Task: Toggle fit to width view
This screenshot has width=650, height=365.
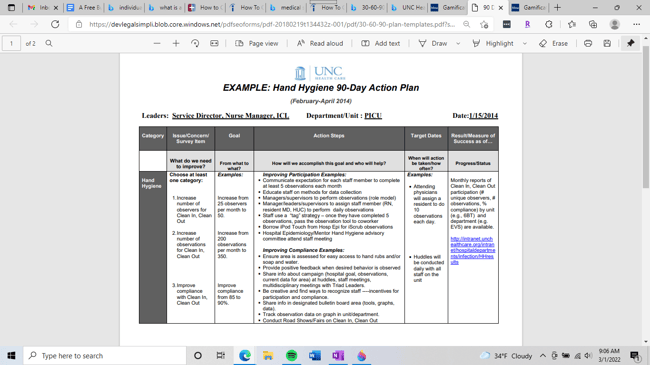Action: [214, 43]
